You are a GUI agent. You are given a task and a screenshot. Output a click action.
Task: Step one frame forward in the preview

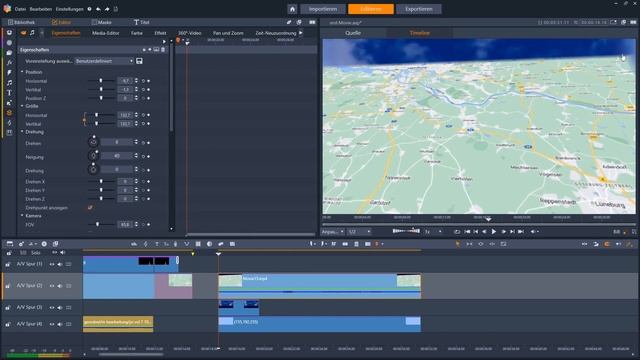503,231
